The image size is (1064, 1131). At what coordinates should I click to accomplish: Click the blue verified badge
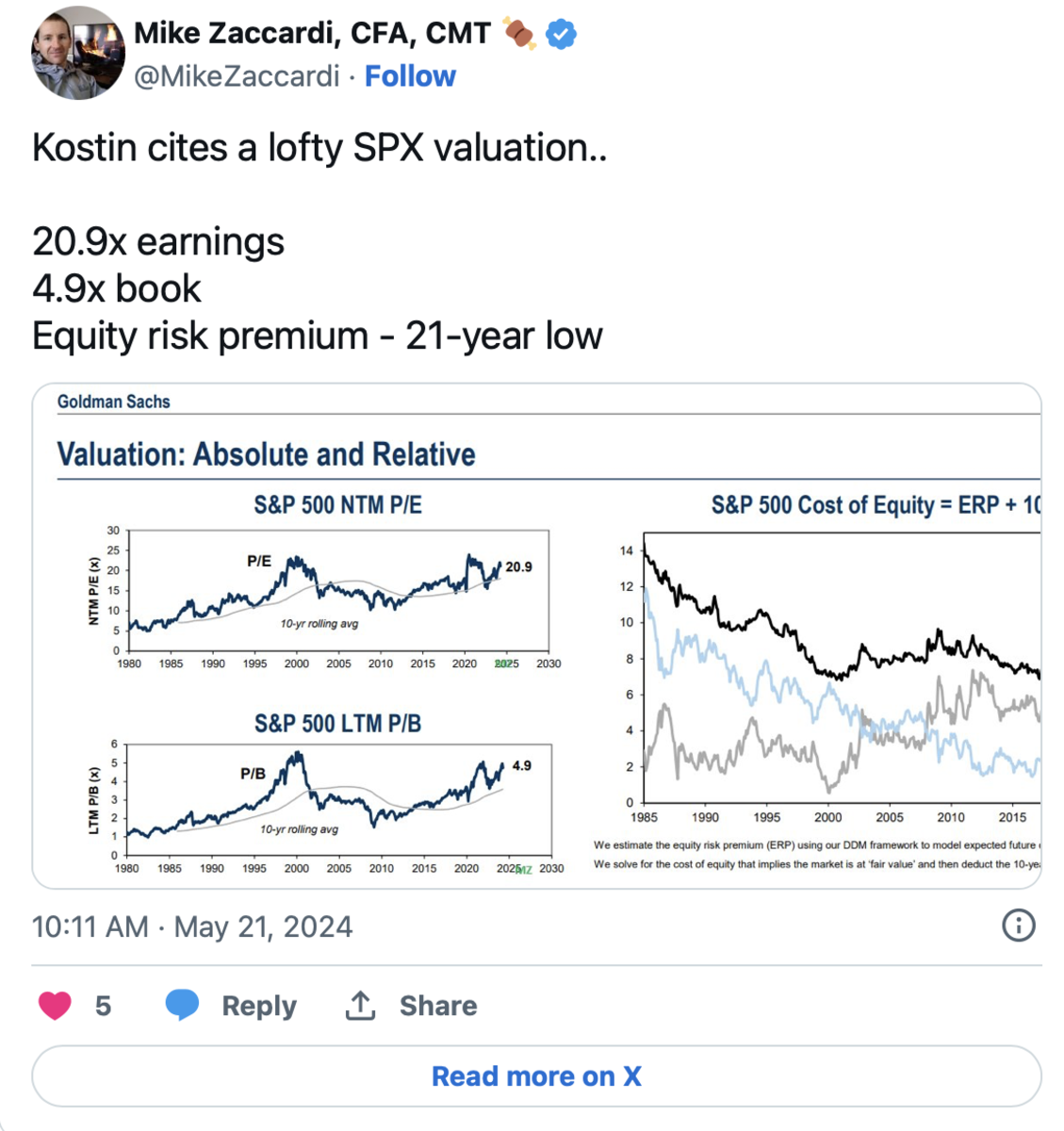click(562, 35)
